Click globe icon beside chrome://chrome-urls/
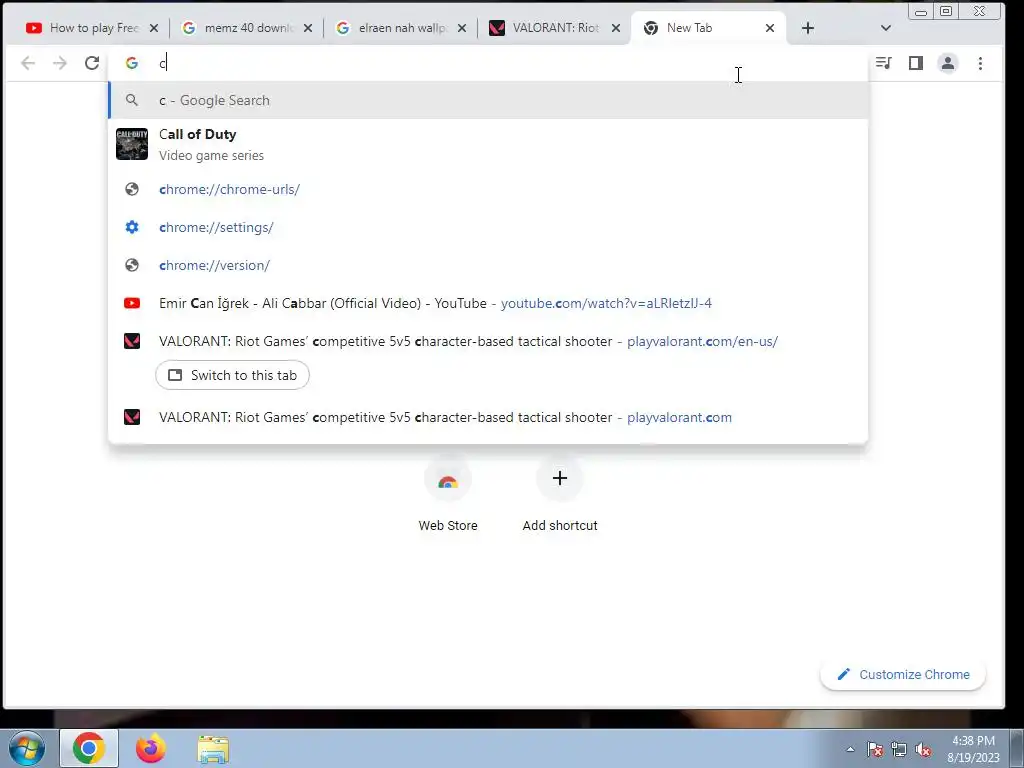This screenshot has width=1024, height=768. coord(132,189)
